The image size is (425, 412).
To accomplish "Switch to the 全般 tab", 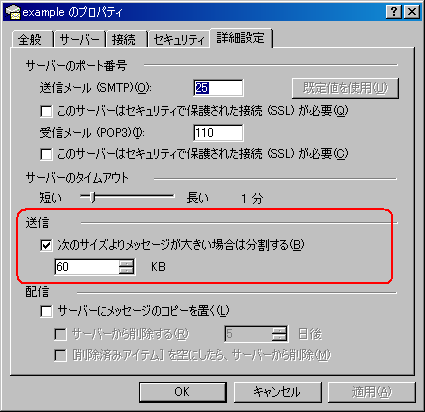I will 32,39.
